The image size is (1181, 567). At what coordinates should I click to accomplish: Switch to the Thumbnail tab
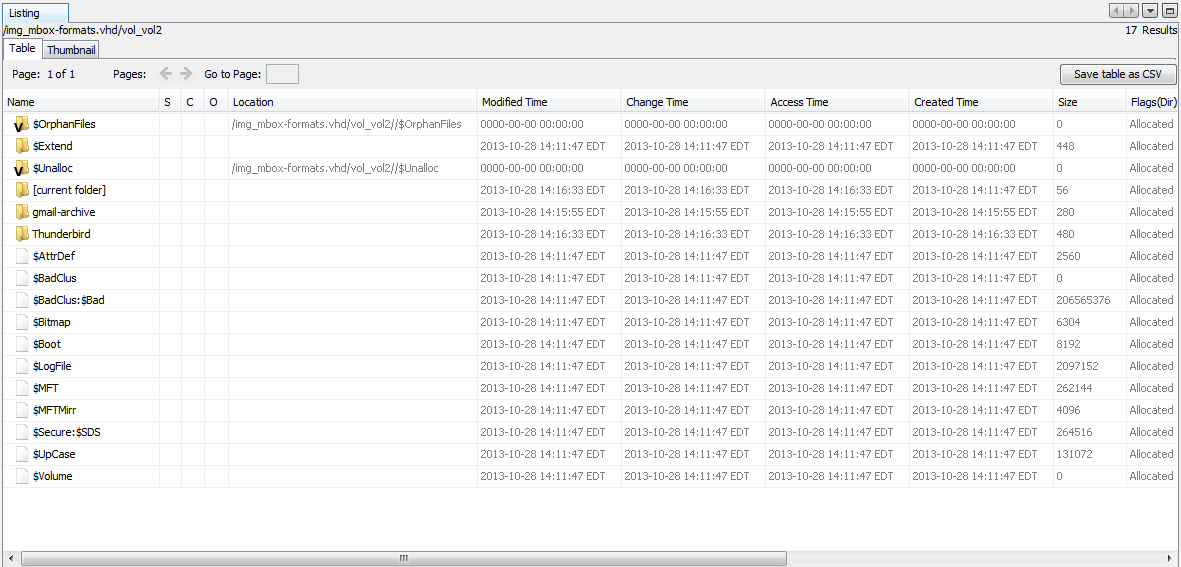(71, 50)
